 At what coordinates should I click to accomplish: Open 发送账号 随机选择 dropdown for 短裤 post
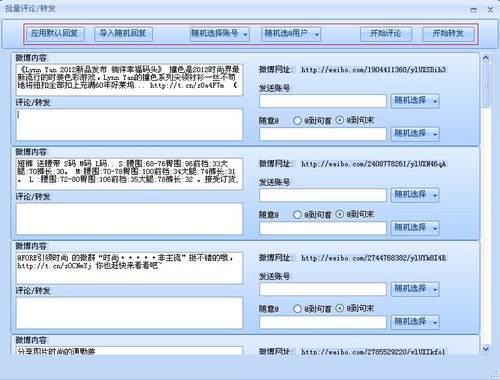(415, 195)
